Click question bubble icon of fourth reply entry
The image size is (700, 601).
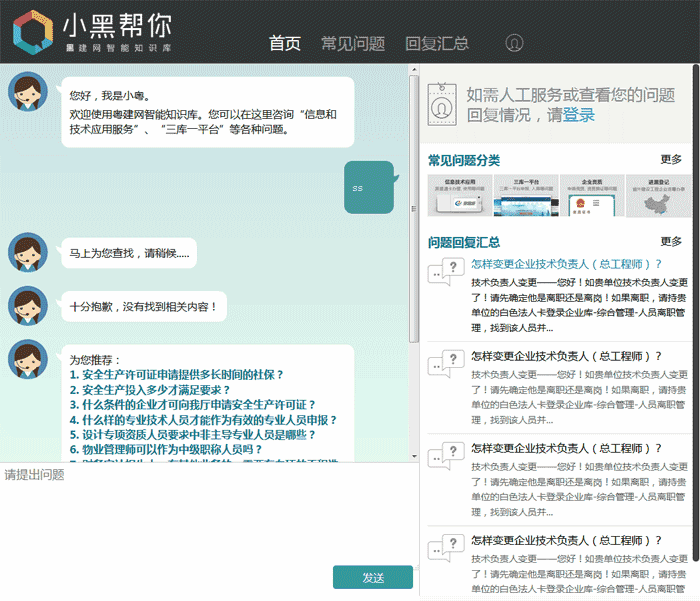point(446,547)
